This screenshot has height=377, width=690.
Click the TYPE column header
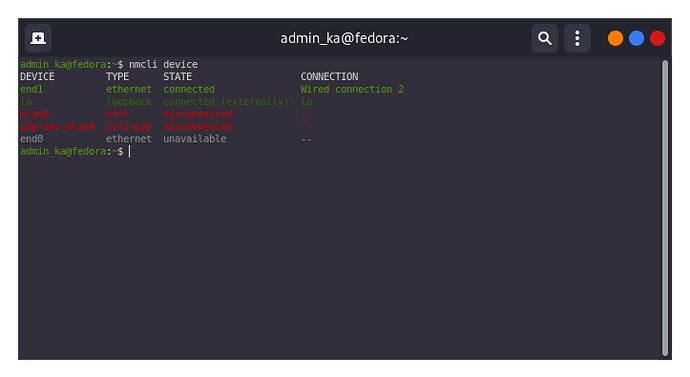[117, 77]
